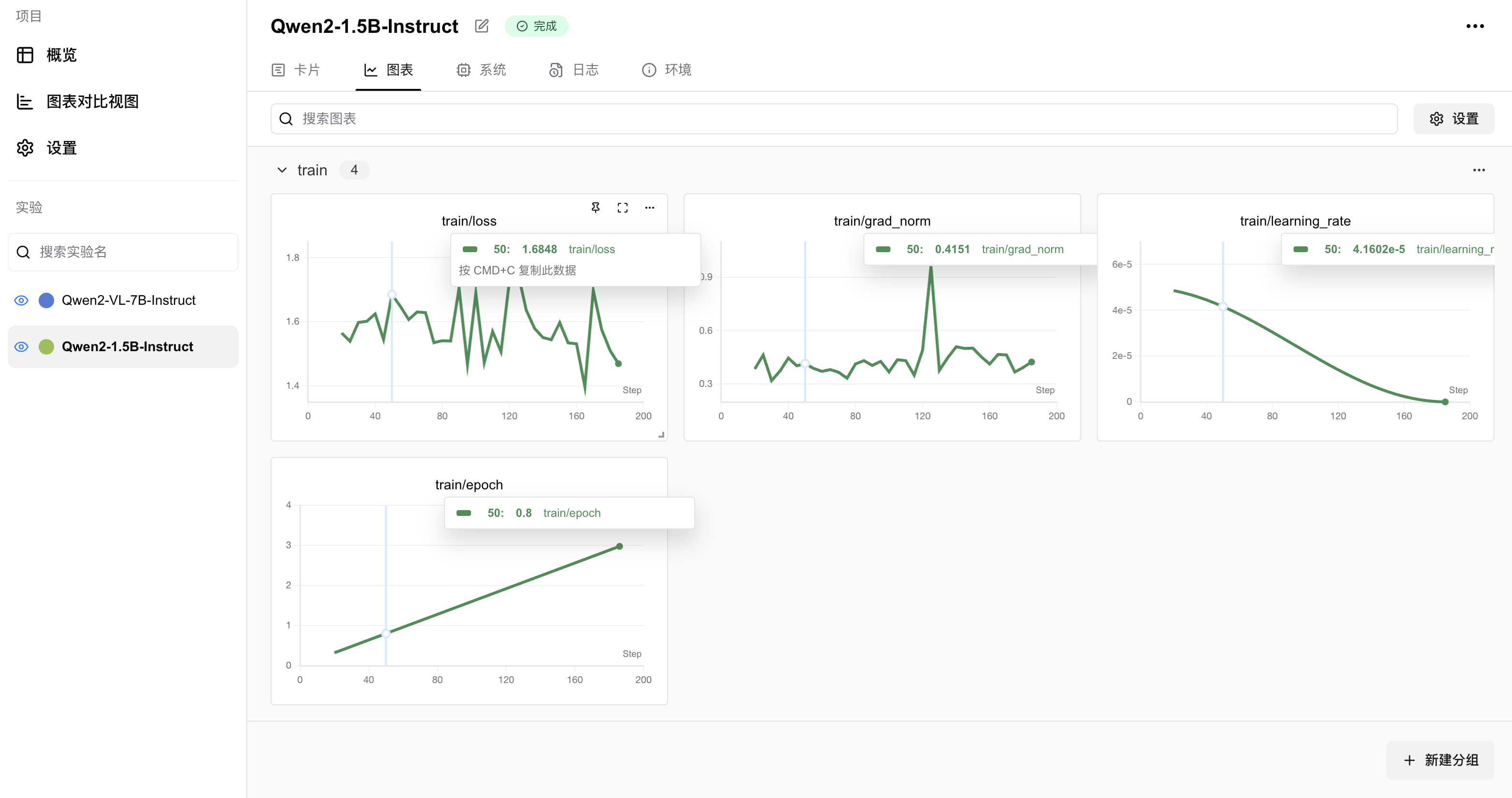Click the blue Qwen2-VL-7B-Instruct color swatch
This screenshot has width=1512, height=798.
point(46,300)
